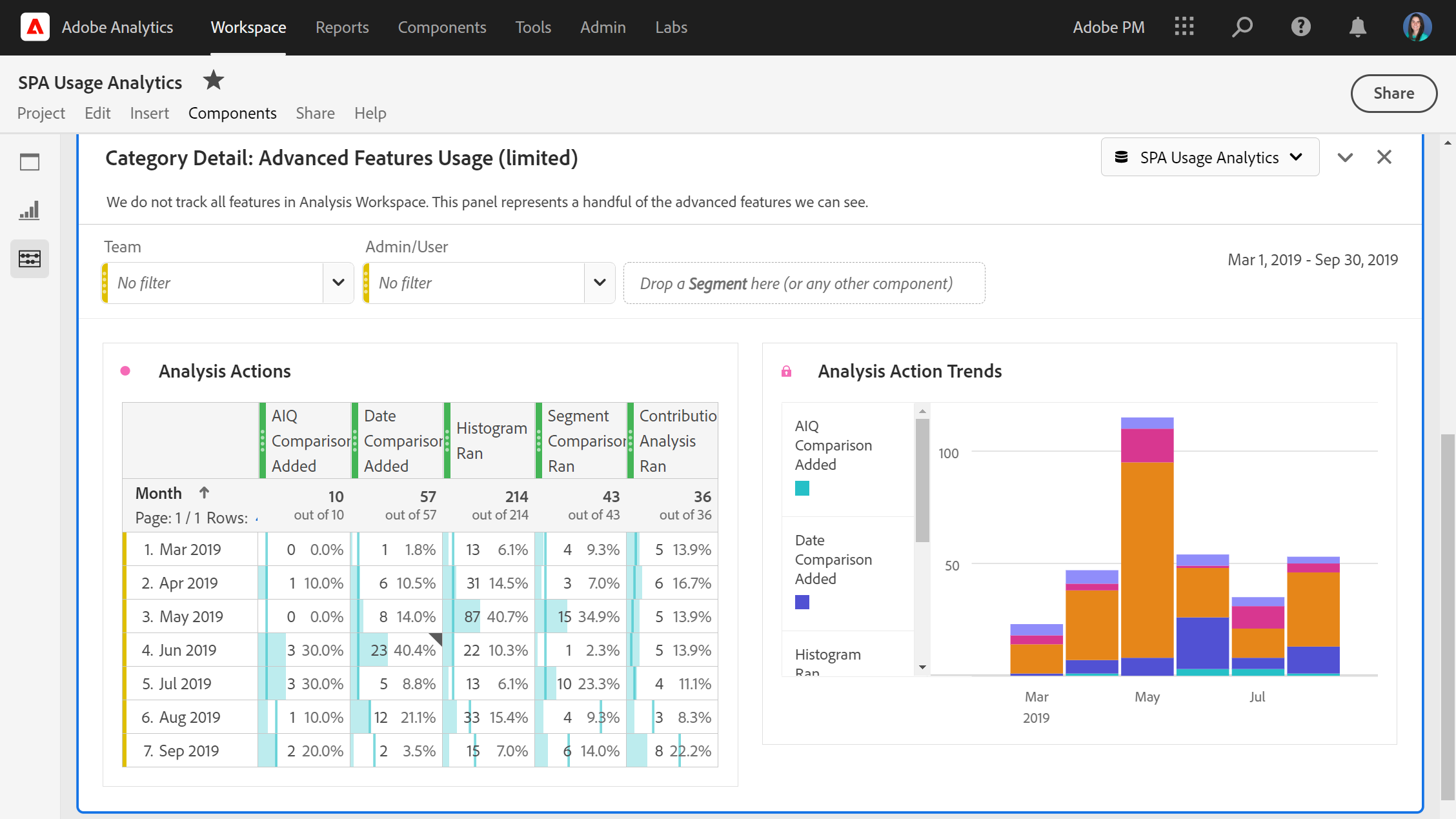The height and width of the screenshot is (819, 1456).
Task: Click the search magnifier icon
Action: click(x=1242, y=27)
